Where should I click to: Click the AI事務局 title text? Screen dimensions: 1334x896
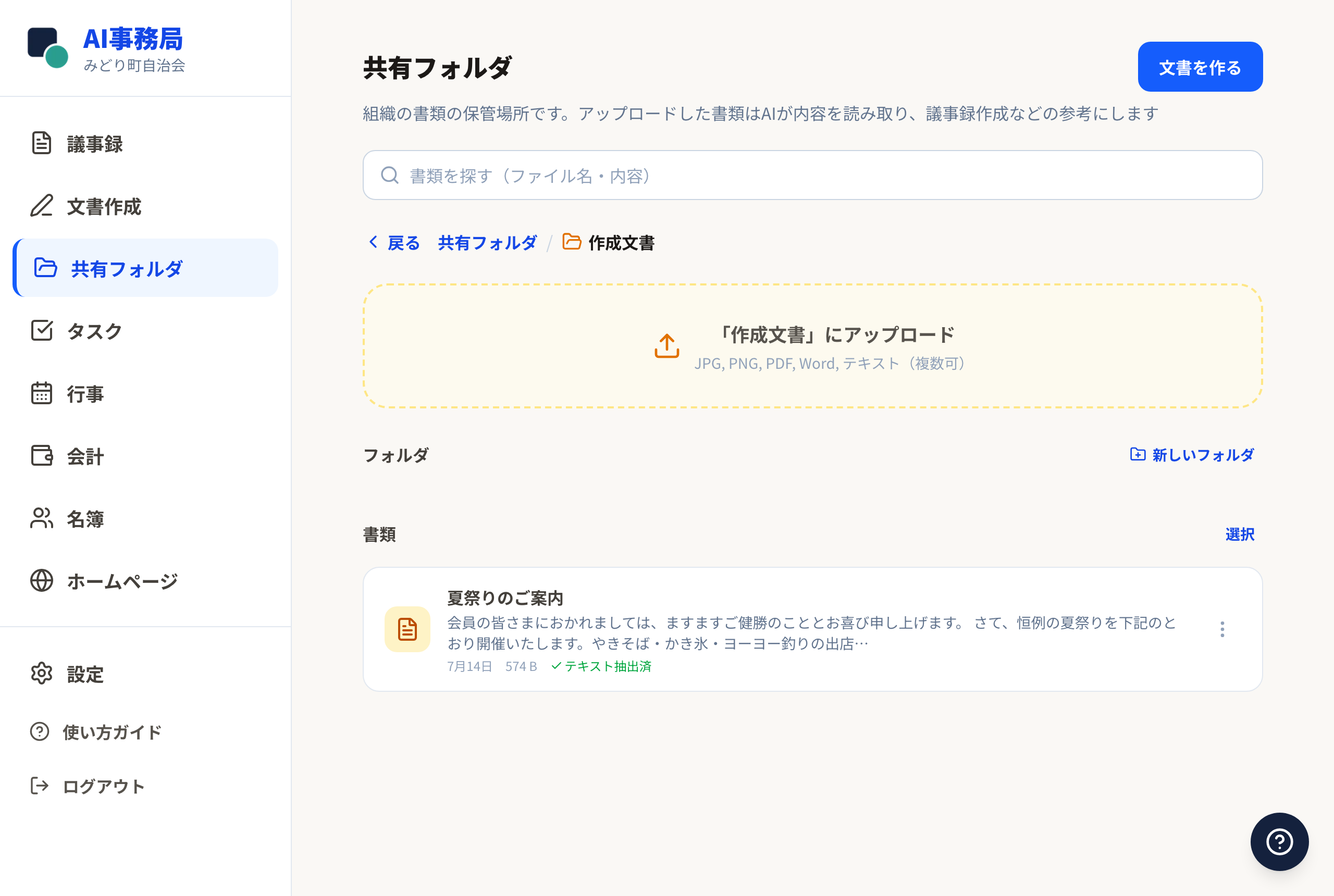132,39
